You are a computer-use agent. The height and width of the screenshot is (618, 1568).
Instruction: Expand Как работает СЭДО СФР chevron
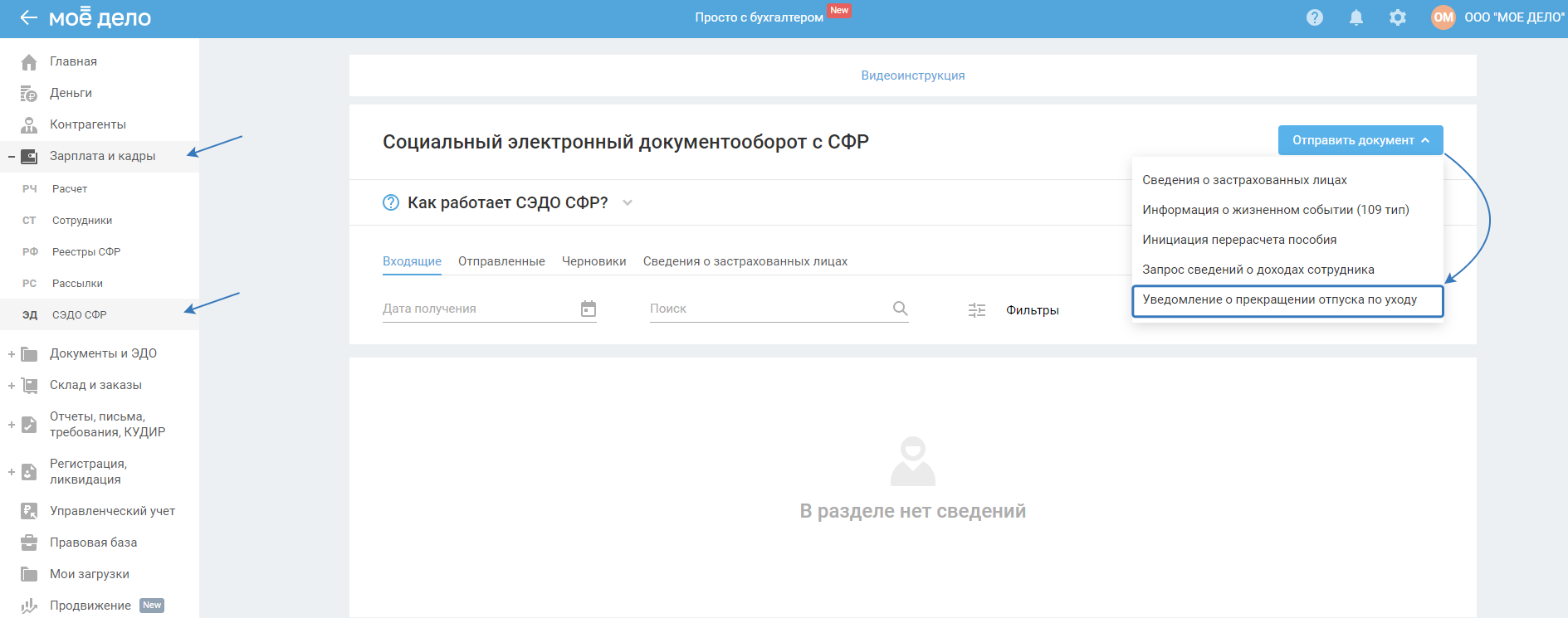(x=628, y=203)
